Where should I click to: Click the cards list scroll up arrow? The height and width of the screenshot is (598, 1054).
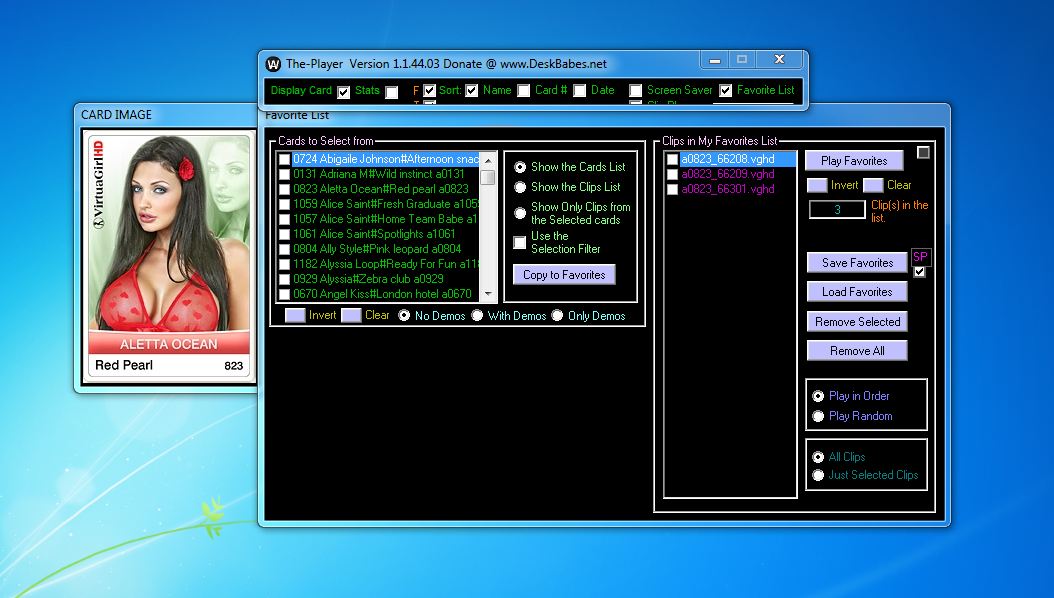489,160
